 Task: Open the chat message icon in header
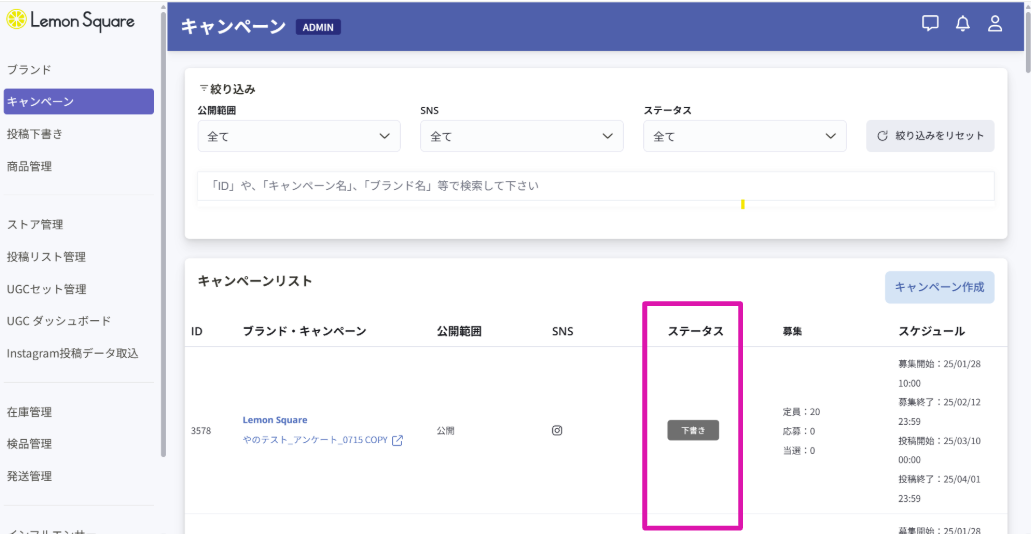point(930,24)
